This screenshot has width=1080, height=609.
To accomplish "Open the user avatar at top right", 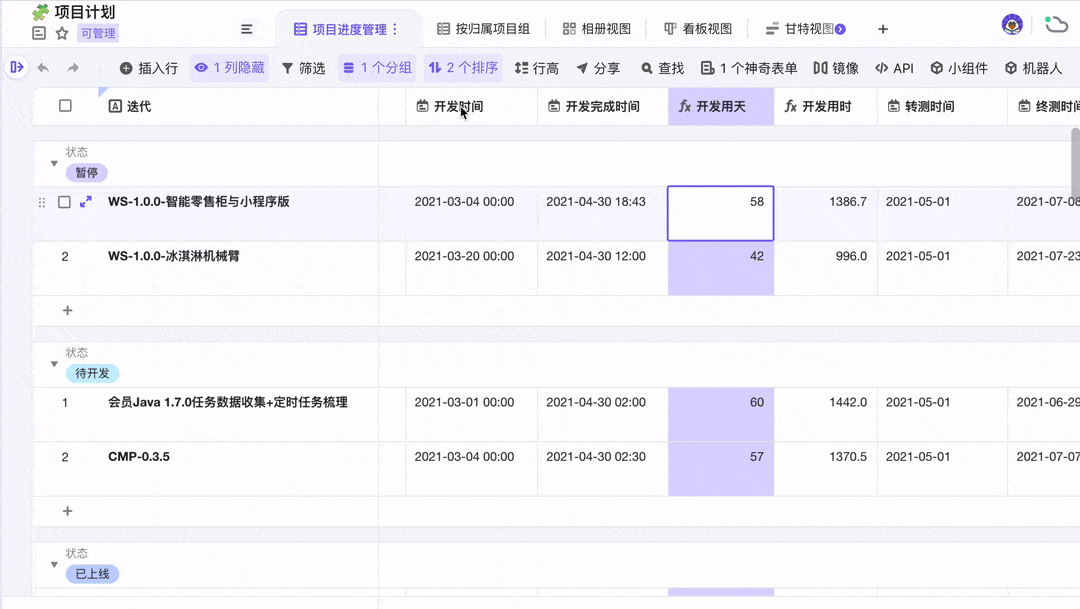I will [1012, 25].
